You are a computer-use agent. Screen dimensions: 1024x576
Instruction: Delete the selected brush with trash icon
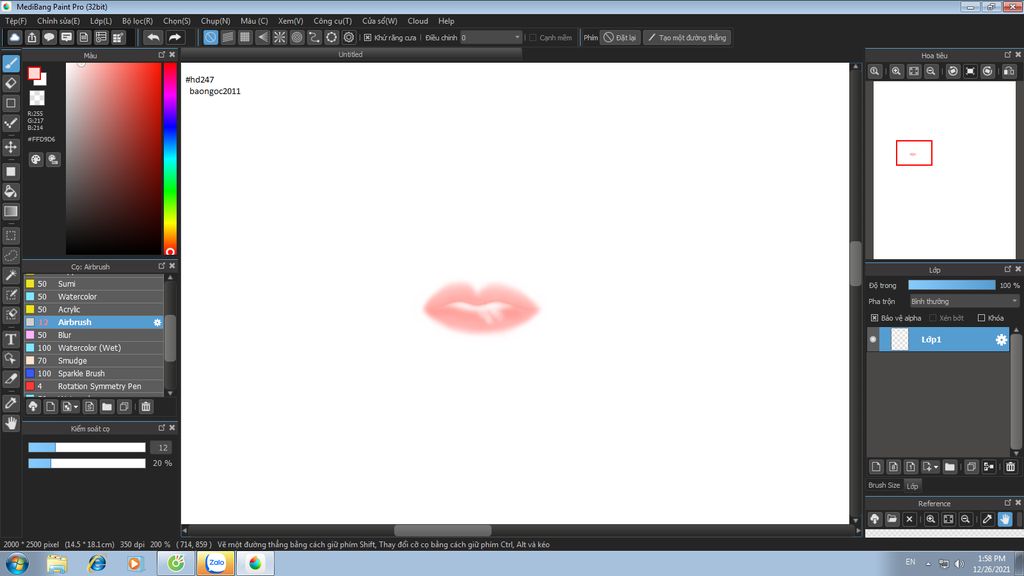tap(146, 406)
